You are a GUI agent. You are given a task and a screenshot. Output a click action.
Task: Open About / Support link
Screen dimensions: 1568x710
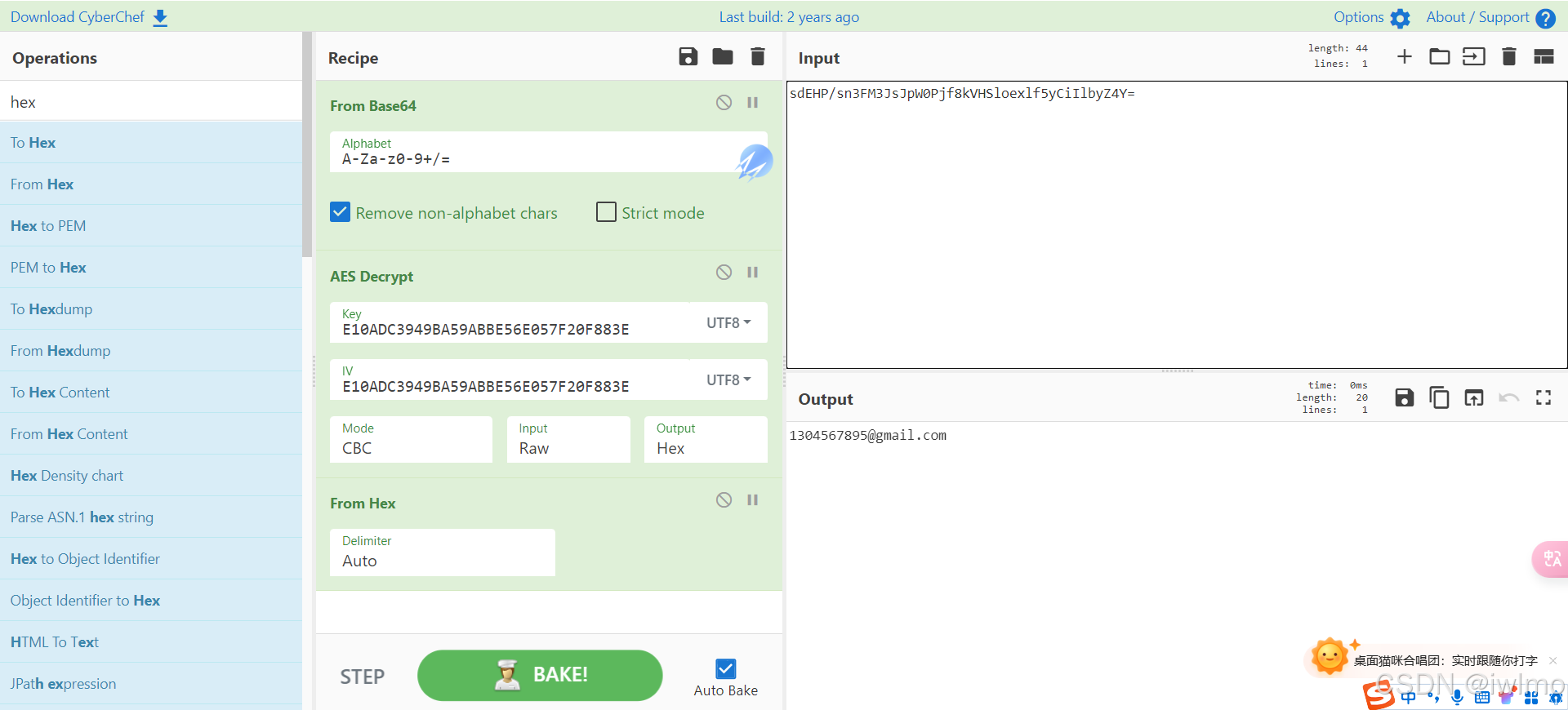(x=1477, y=17)
